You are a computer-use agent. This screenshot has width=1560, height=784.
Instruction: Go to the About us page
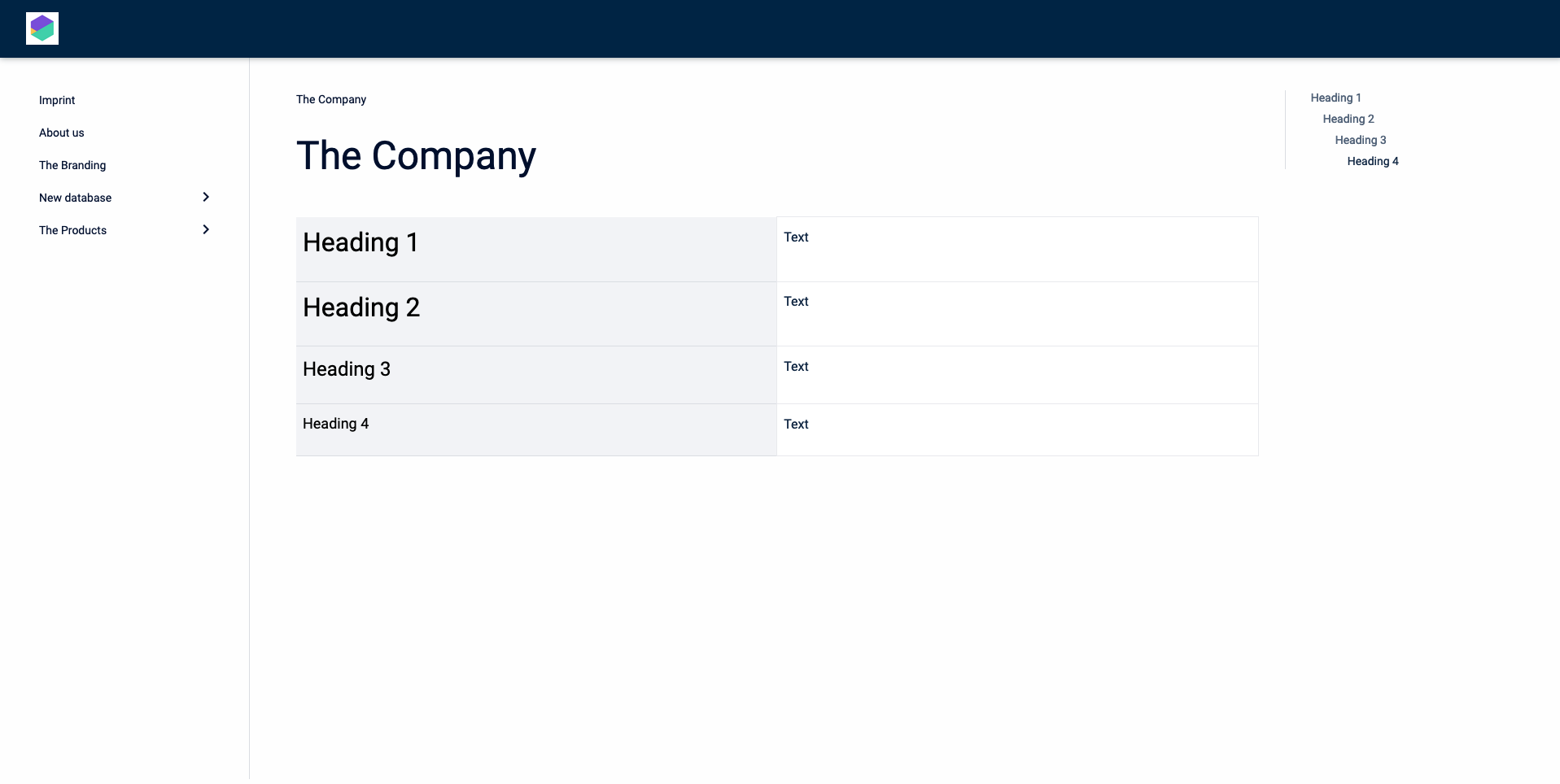coord(62,133)
